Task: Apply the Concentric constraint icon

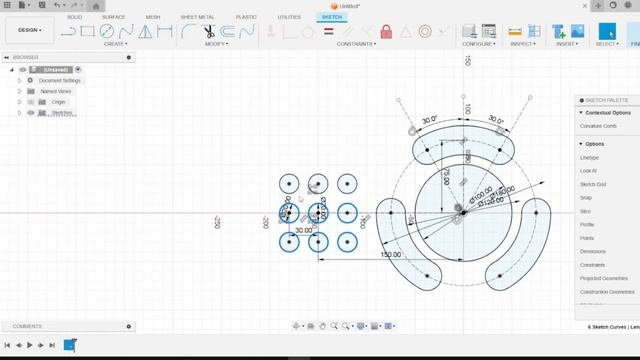Action: point(424,31)
